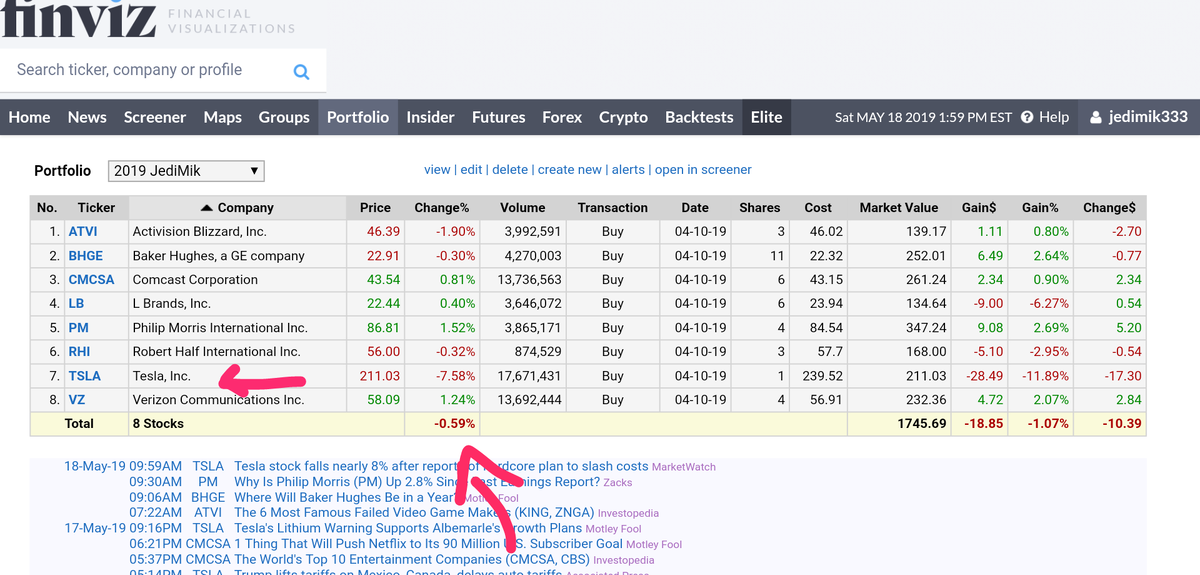
Task: Sort table by Cost column header
Action: point(818,208)
